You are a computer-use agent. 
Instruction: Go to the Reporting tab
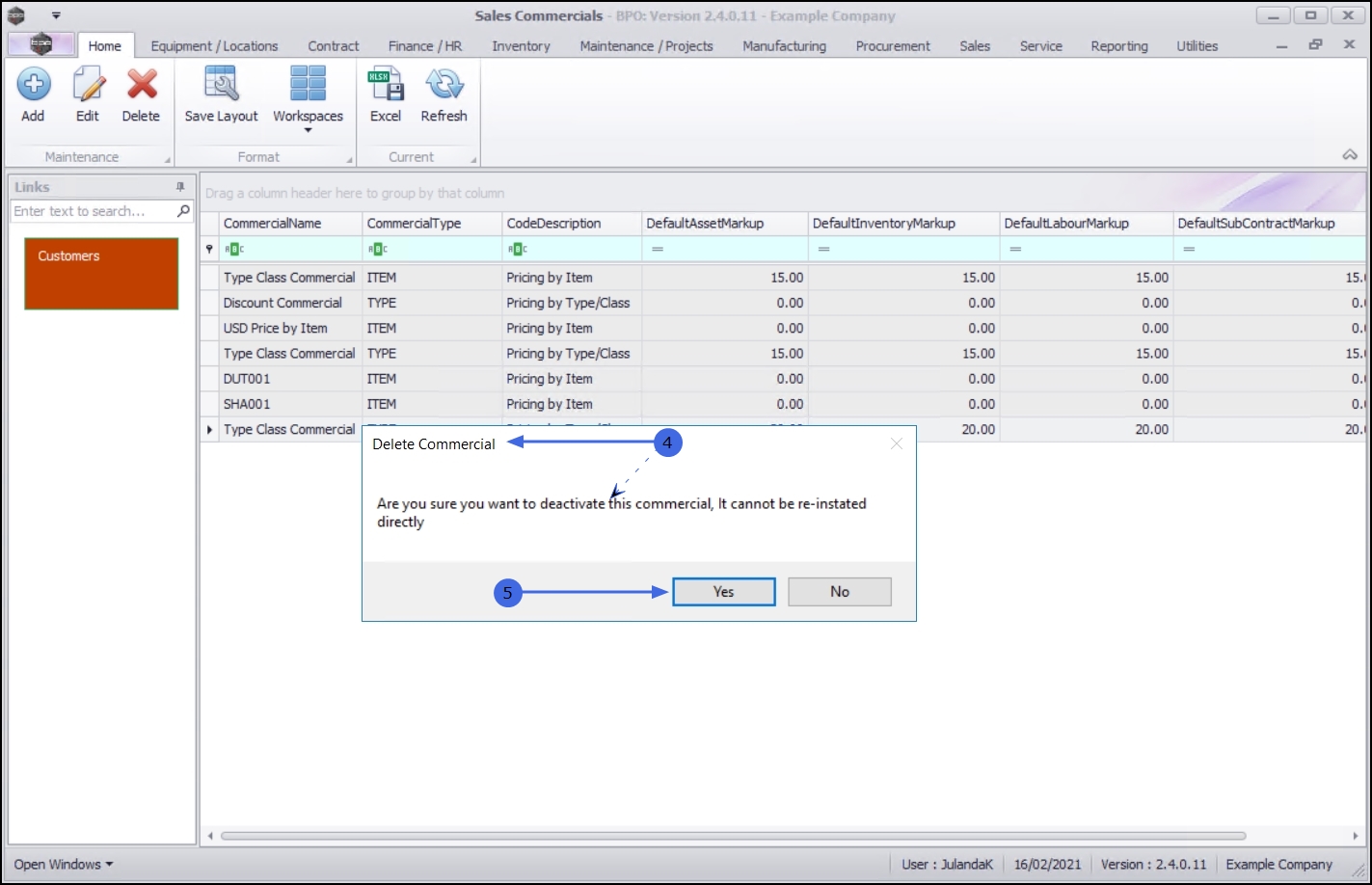pos(1119,45)
